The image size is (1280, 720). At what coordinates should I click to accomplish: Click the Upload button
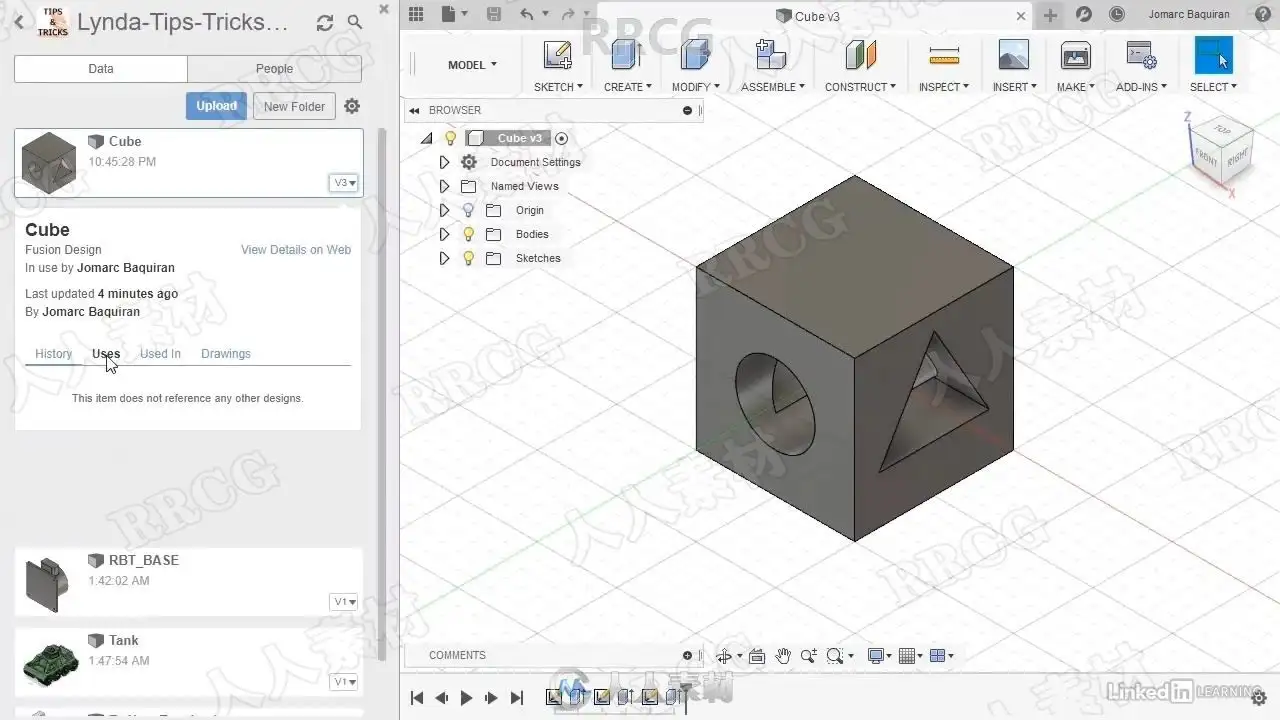[216, 106]
